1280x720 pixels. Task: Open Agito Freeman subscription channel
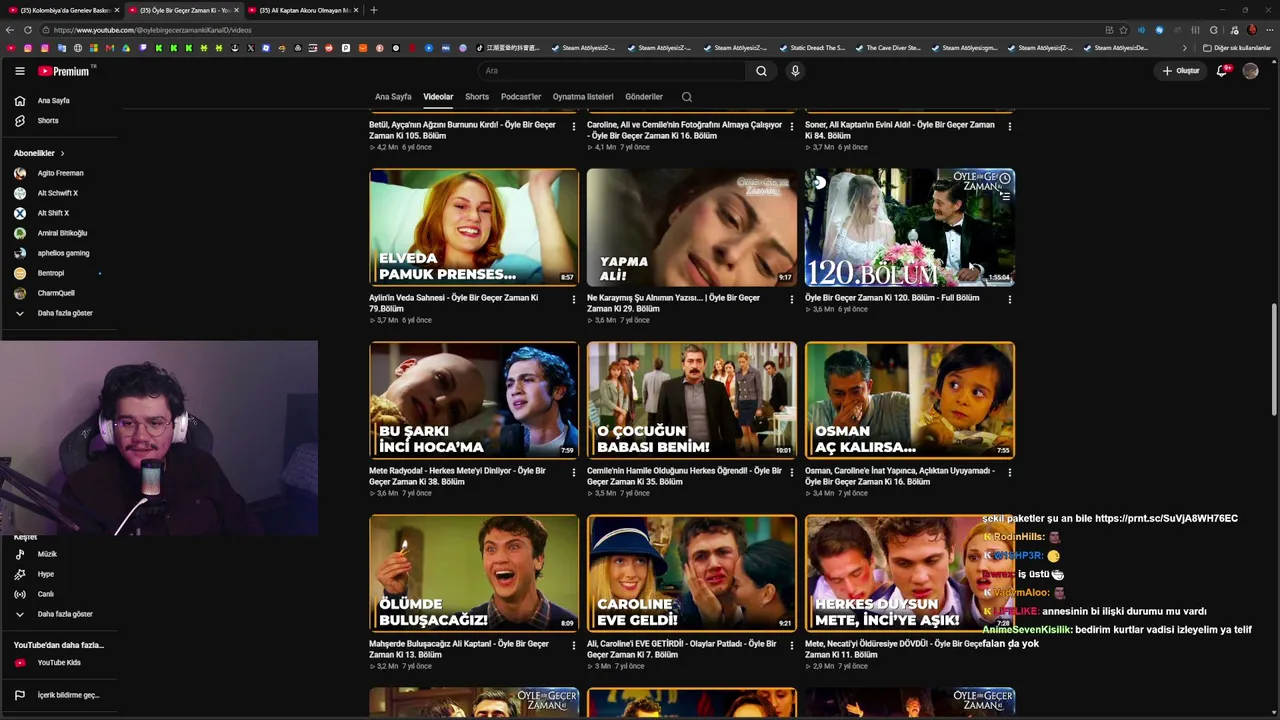pyautogui.click(x=60, y=173)
